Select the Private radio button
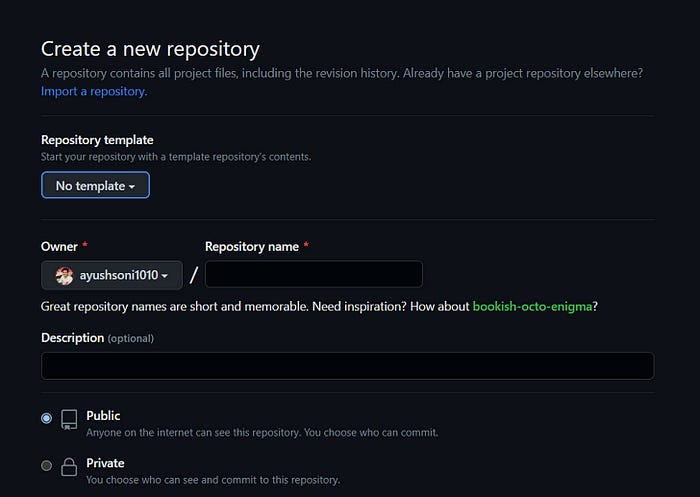 pos(47,466)
